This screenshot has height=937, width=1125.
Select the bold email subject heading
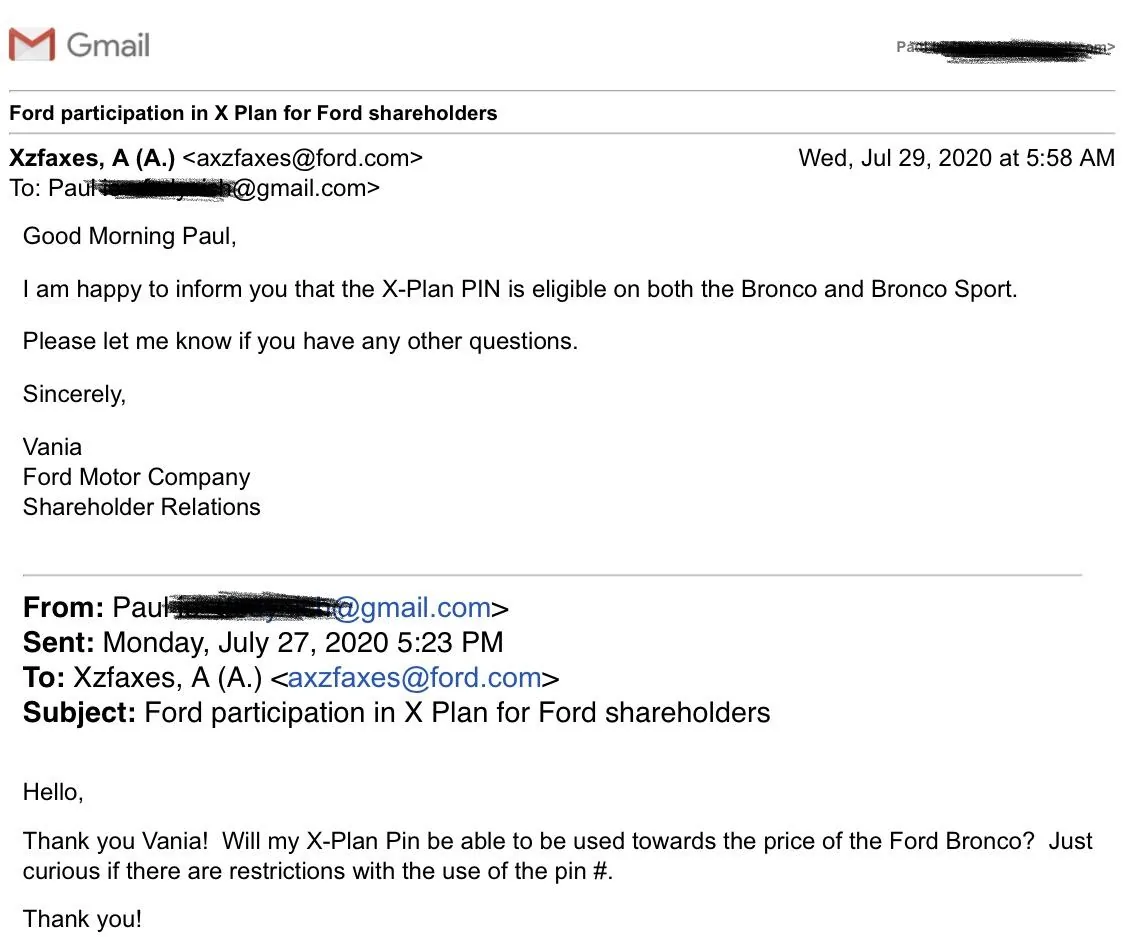(x=253, y=113)
